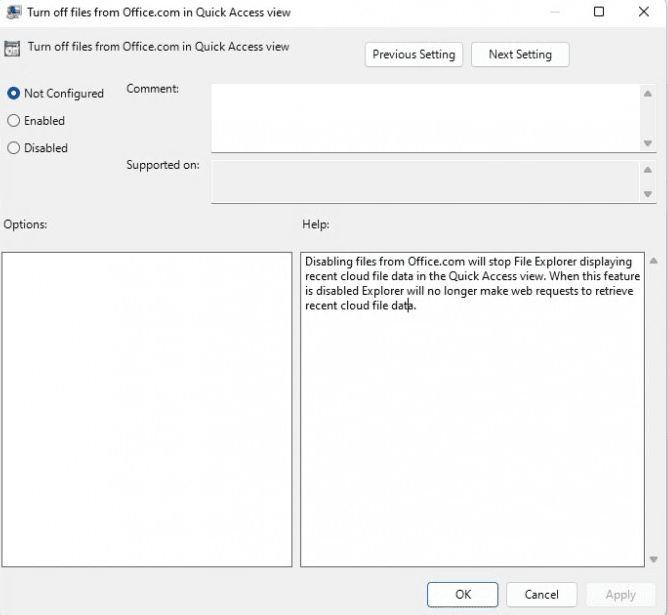Screen dimensions: 668x615
Task: Click the Comment box scroll up arrow
Action: (x=648, y=94)
